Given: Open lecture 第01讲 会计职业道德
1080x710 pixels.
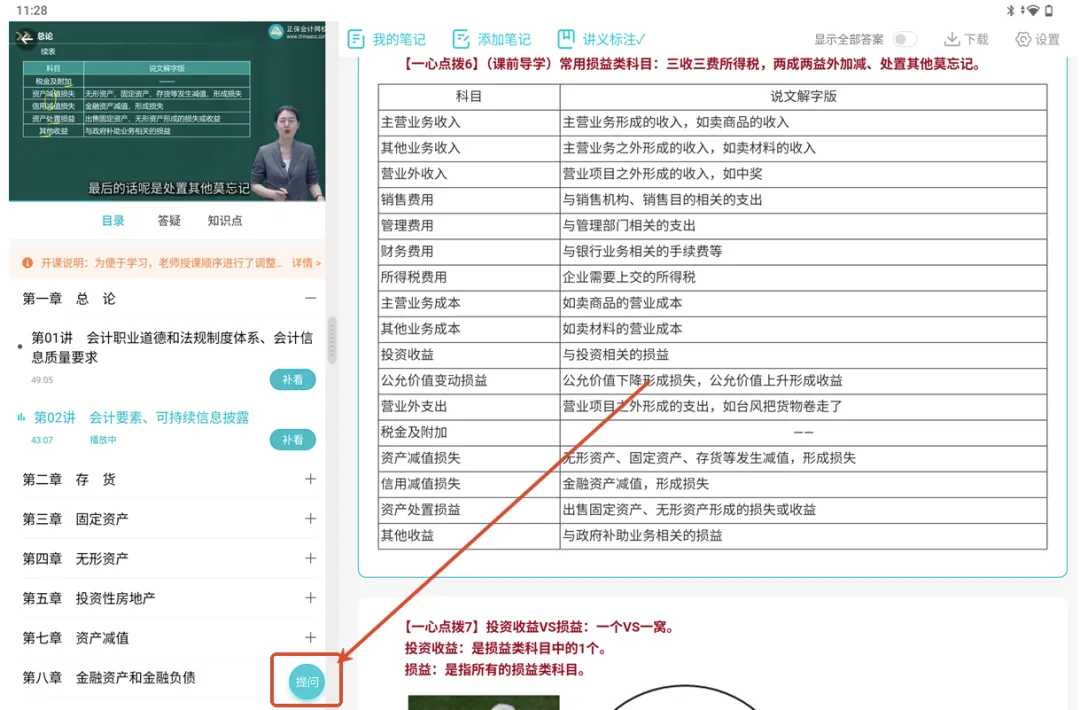Looking at the screenshot, I should pyautogui.click(x=172, y=347).
